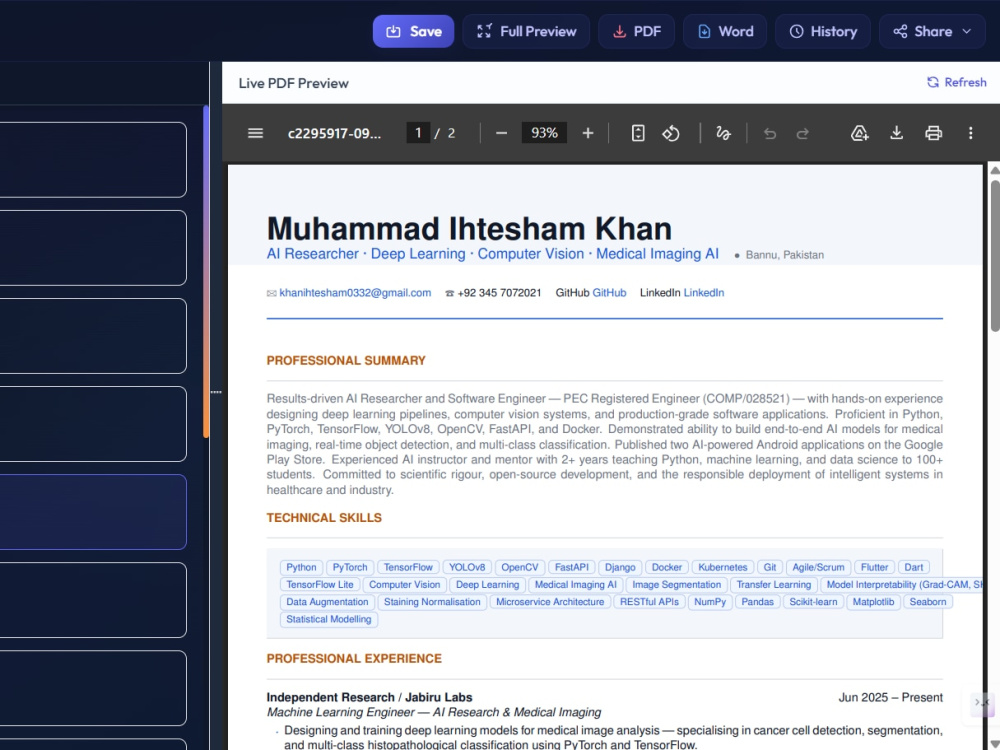Expand the Share dropdown
The image size is (1000, 750).
click(x=932, y=31)
